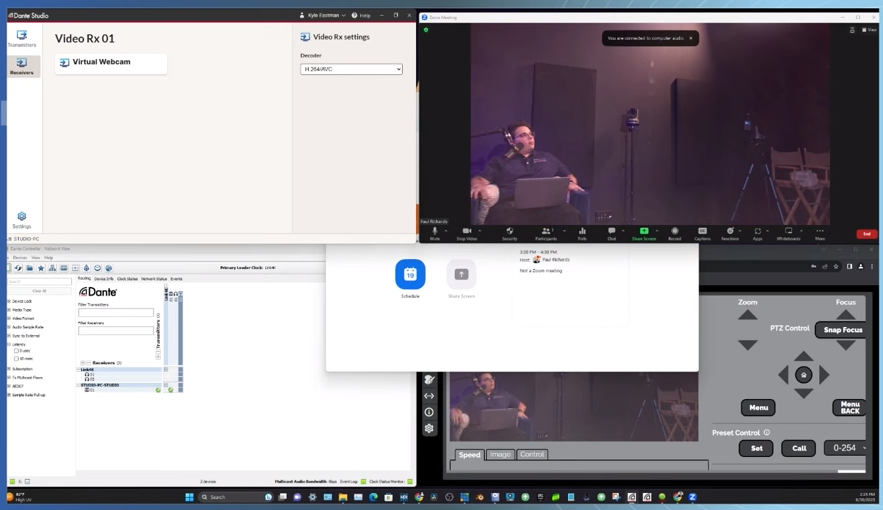The width and height of the screenshot is (883, 510).
Task: Toggle green subscription check in routing grid
Action: (x=171, y=390)
